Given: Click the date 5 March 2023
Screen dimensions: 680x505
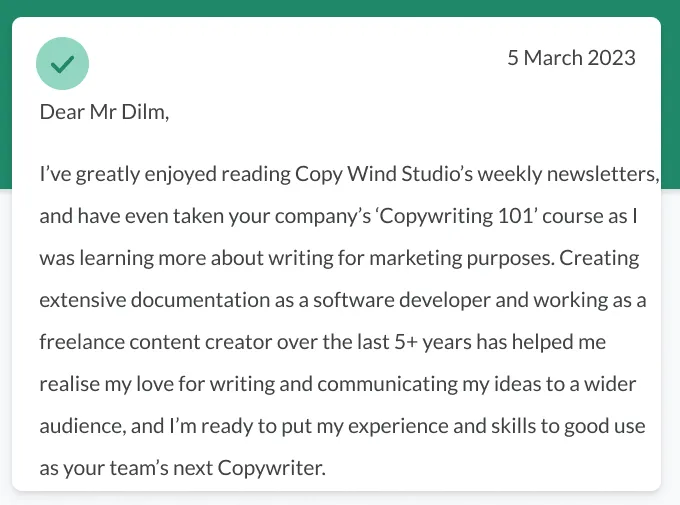Looking at the screenshot, I should coord(571,58).
